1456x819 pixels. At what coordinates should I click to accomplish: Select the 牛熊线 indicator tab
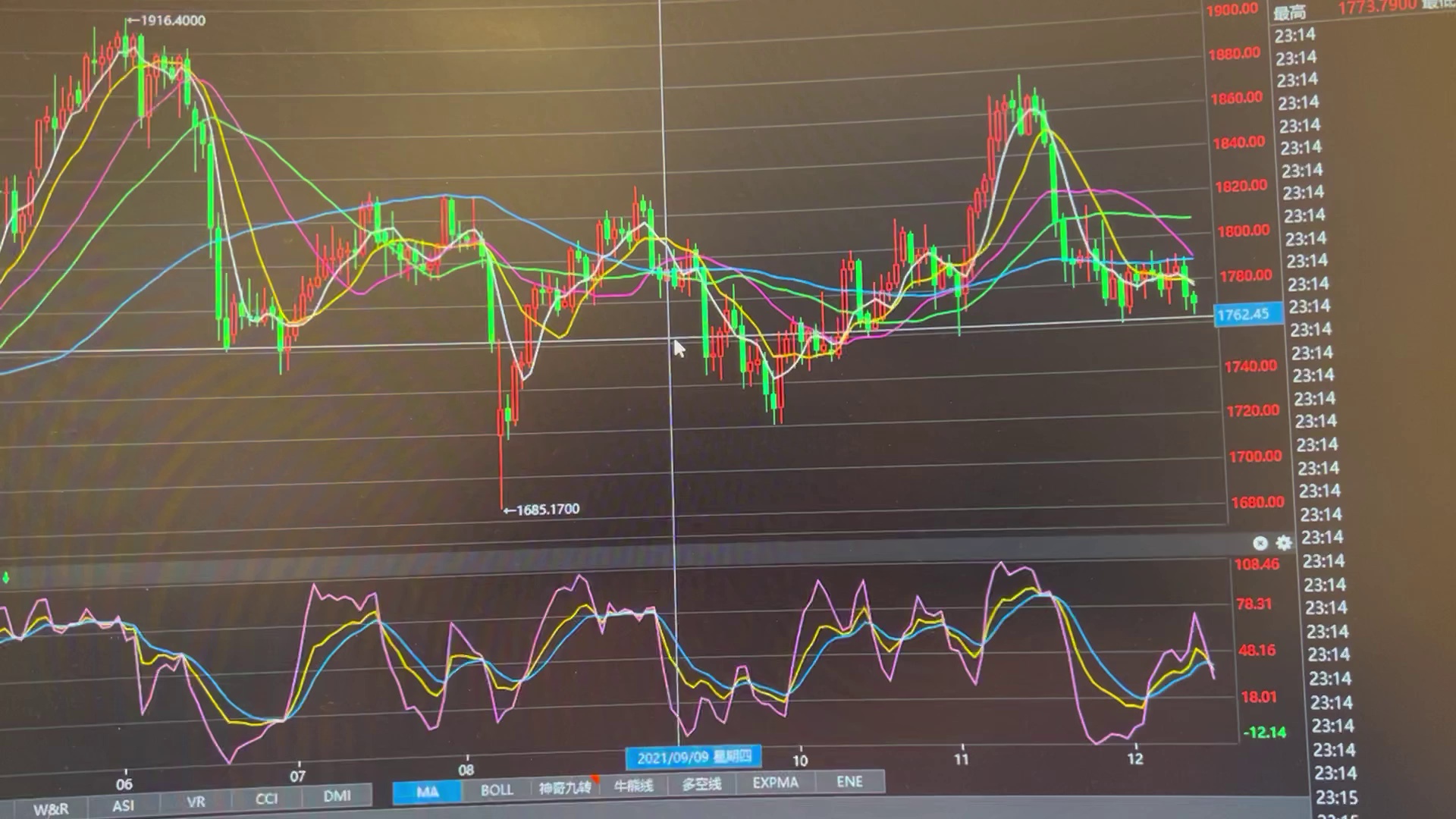(x=633, y=786)
